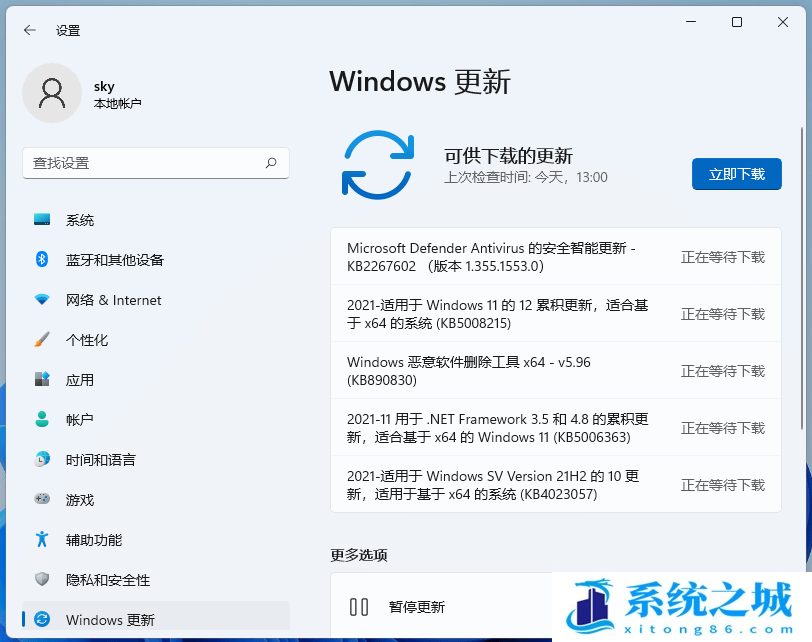The width and height of the screenshot is (812, 642).
Task: Click the search magnifier in the settings search box
Action: click(x=272, y=163)
